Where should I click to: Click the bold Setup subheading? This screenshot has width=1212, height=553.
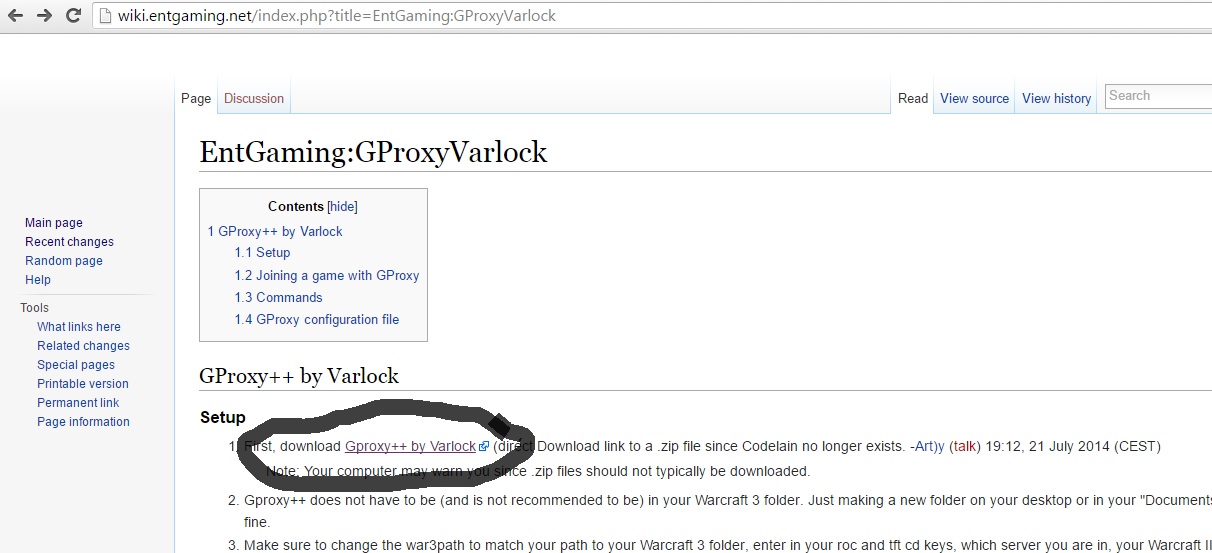point(222,417)
